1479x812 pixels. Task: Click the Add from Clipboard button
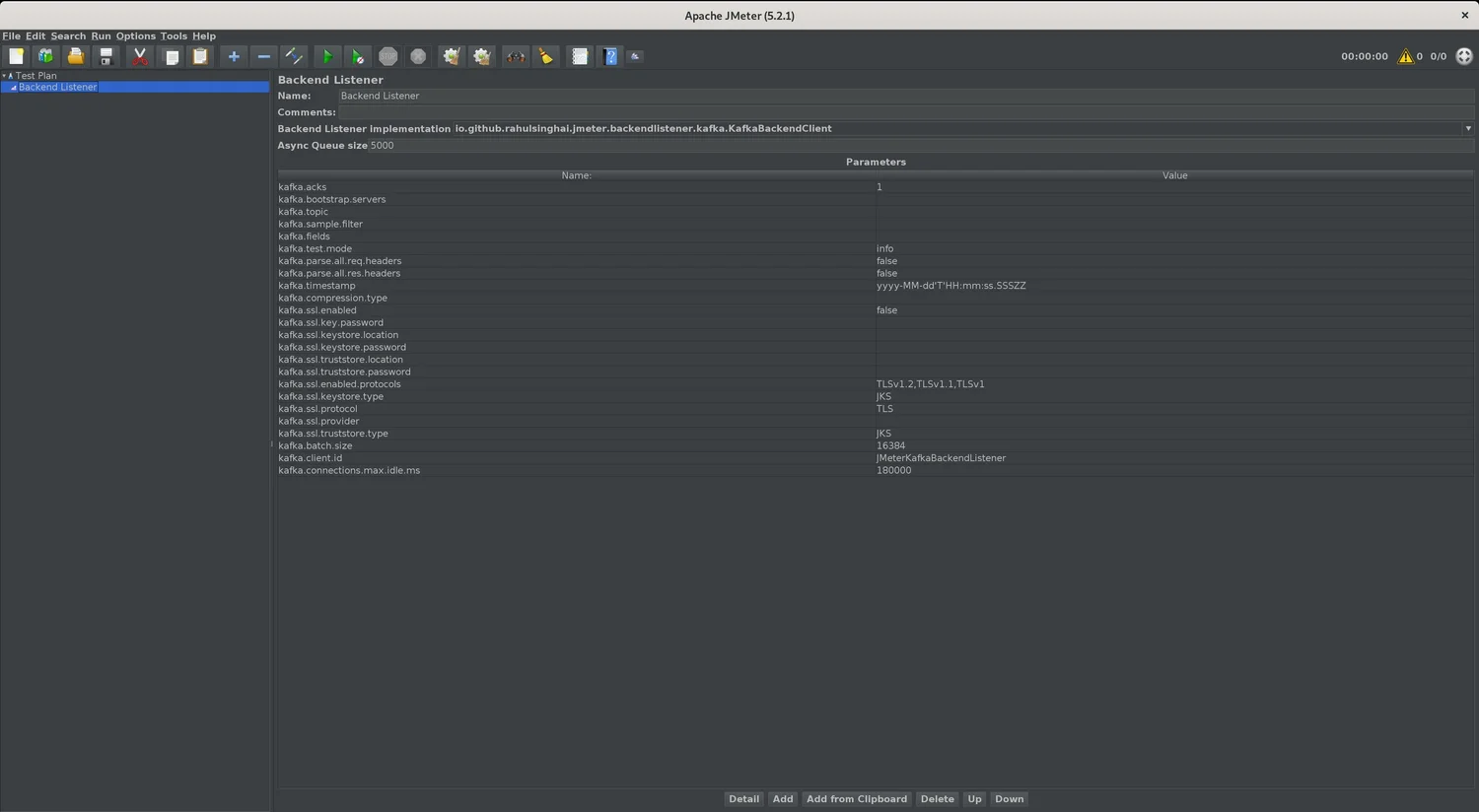tap(856, 798)
